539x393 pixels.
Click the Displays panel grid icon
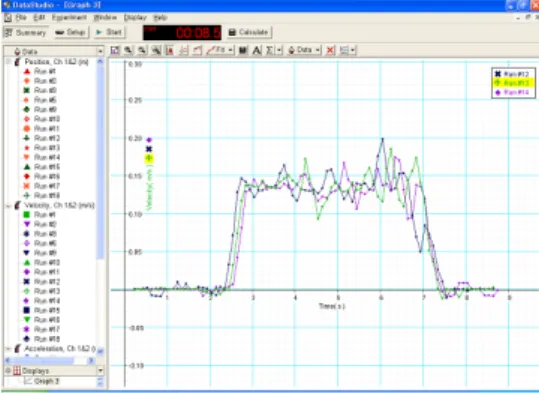(17, 371)
